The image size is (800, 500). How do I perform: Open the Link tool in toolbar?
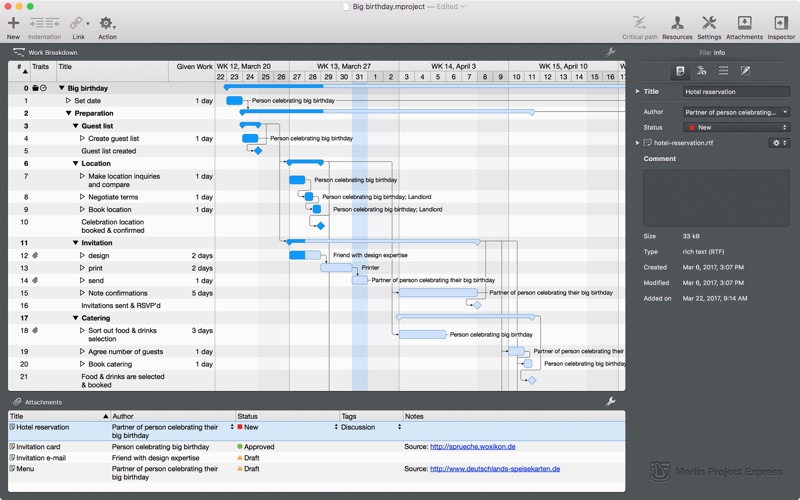click(x=77, y=23)
